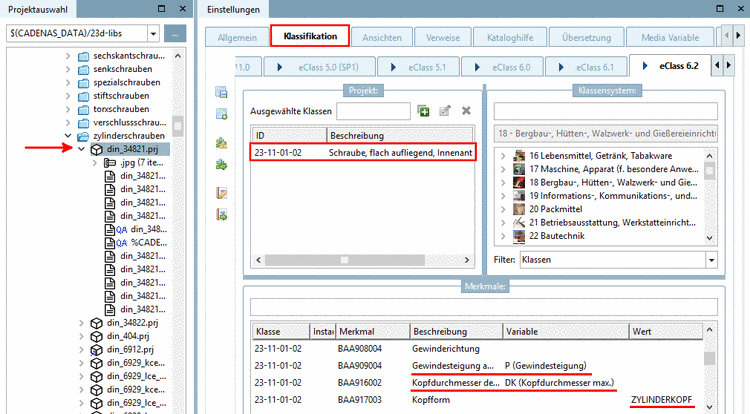
Task: Expand the spezialschrauben folder
Action: 68,83
